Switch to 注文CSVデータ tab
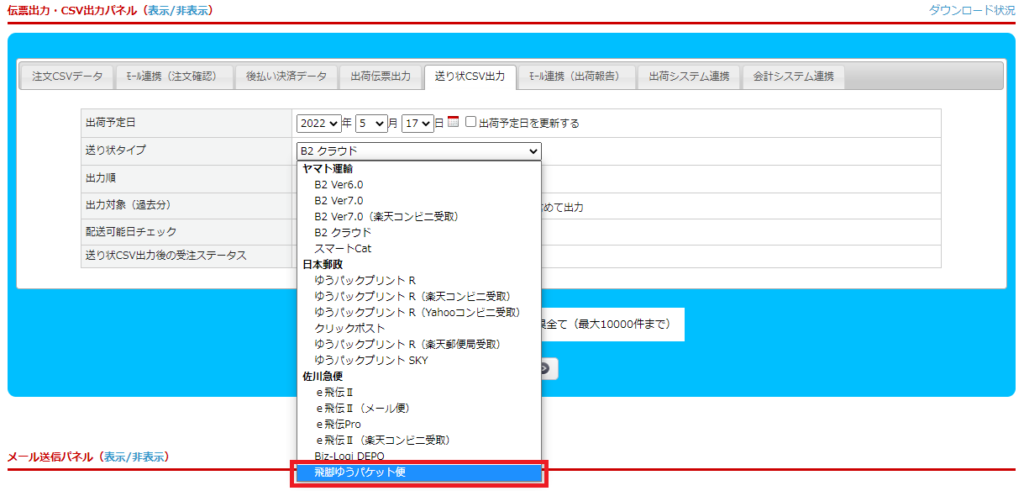 click(67, 76)
